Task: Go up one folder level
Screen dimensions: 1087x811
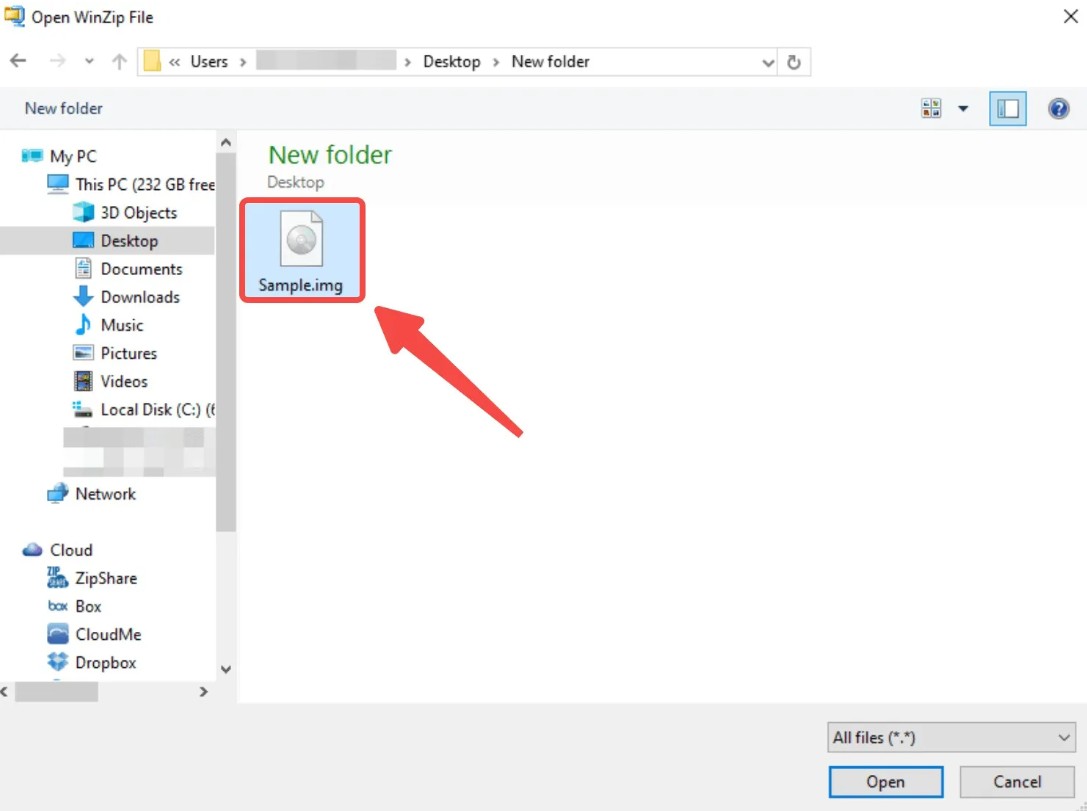Action: 119,61
